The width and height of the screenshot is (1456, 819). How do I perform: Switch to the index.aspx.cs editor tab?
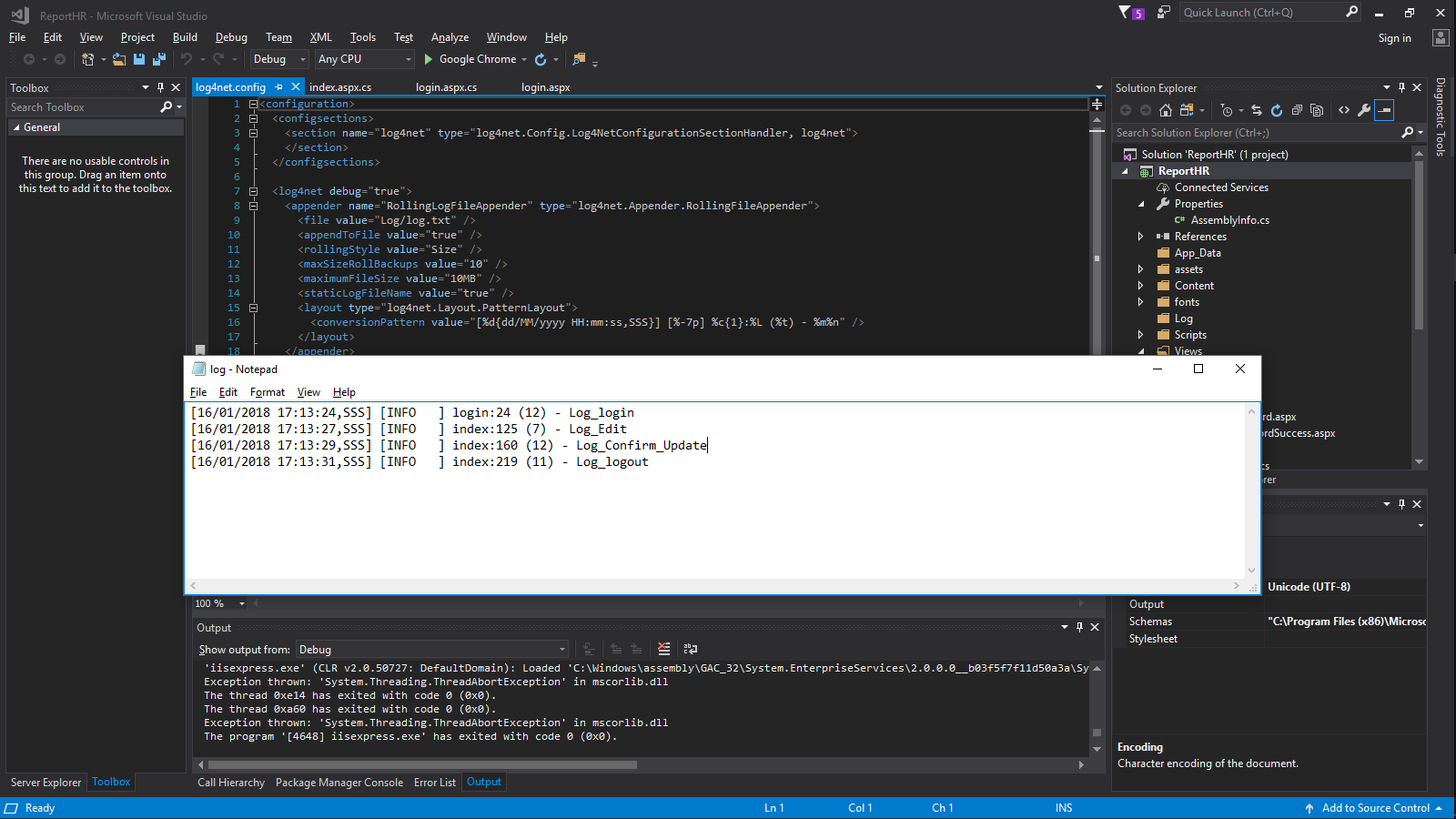340,87
